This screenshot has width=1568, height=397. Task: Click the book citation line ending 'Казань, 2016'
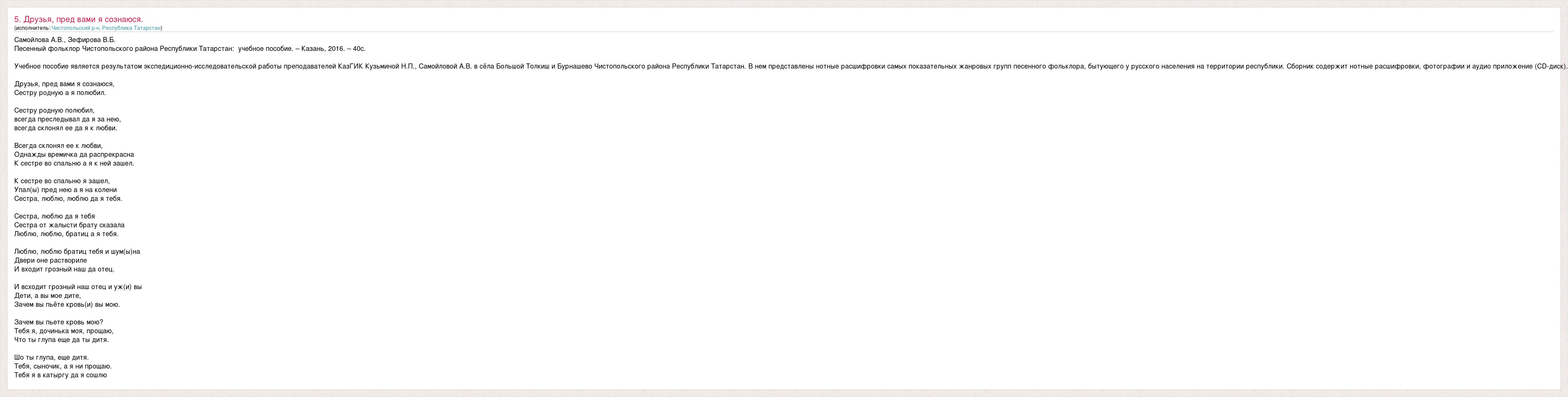coord(189,49)
